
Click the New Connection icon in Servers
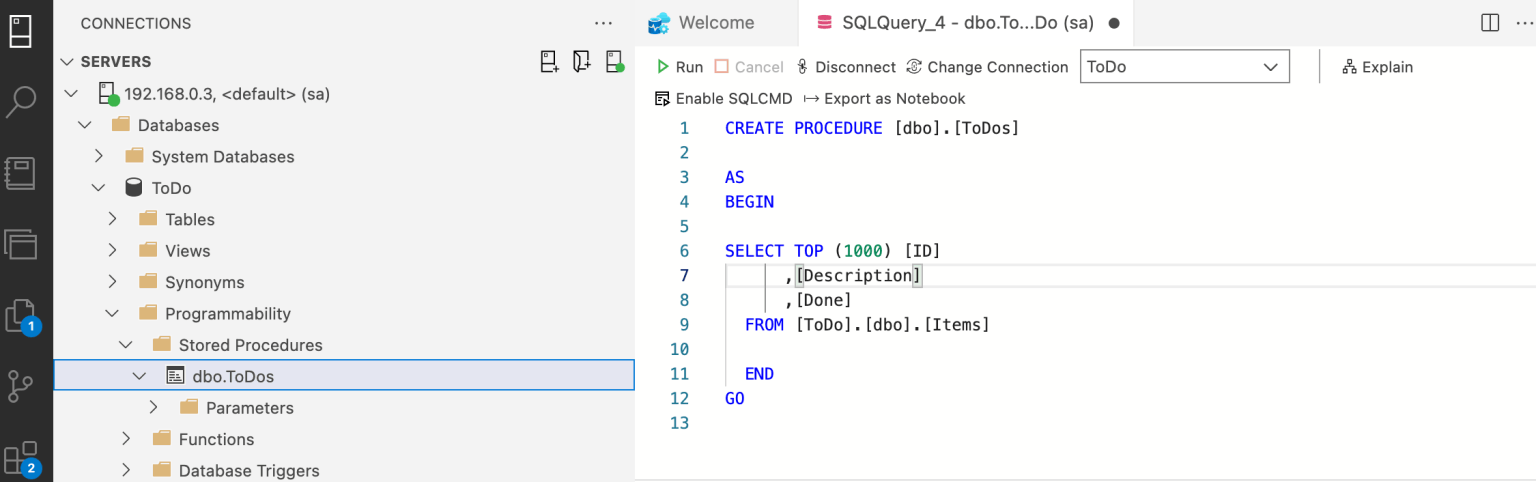(549, 62)
